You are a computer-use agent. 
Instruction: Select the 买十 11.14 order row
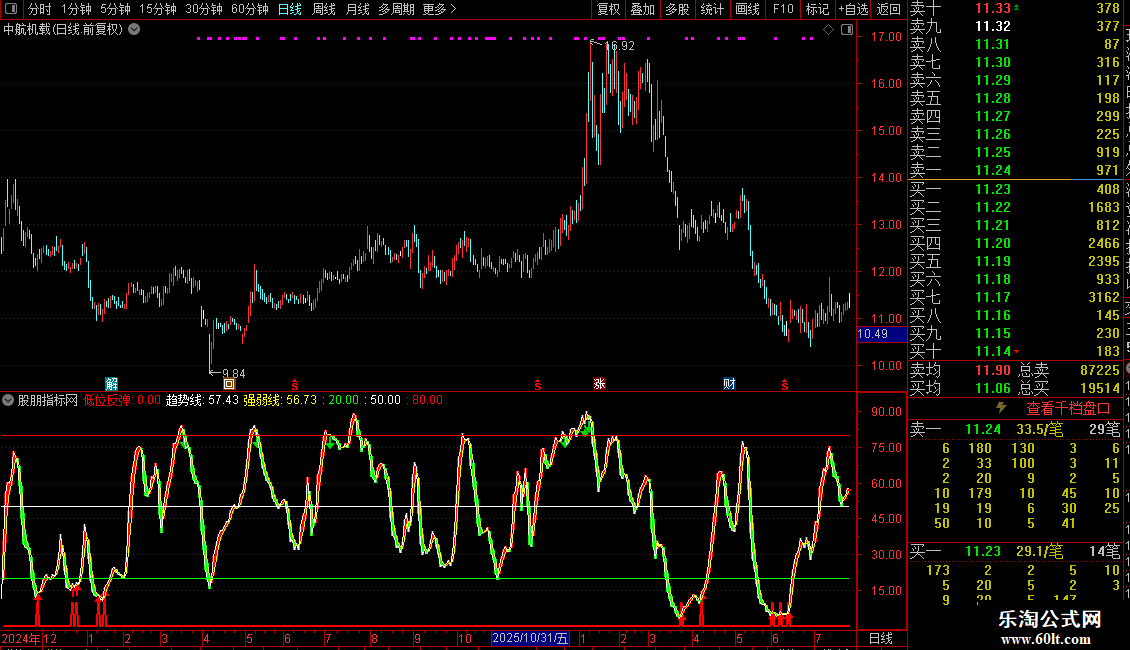click(x=1015, y=352)
